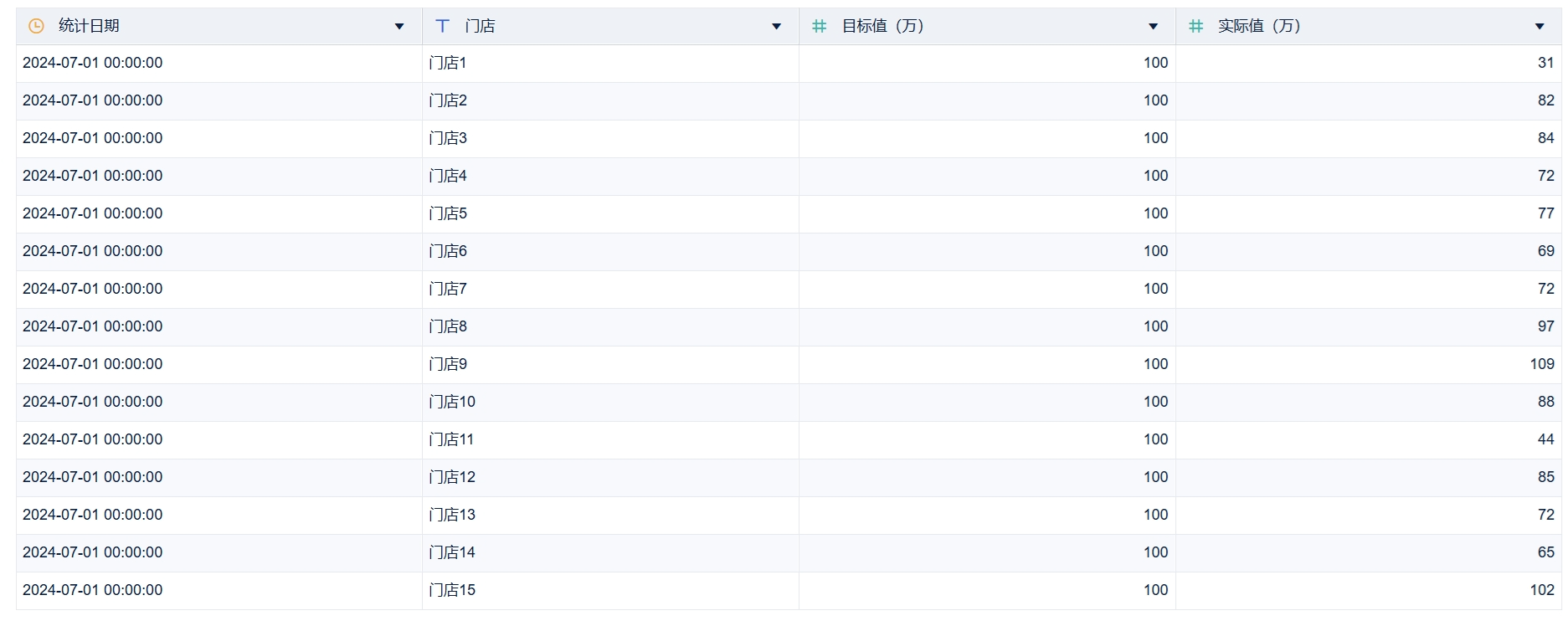This screenshot has width=1568, height=621.
Task: Select the 门店5 cell
Action: (x=610, y=213)
